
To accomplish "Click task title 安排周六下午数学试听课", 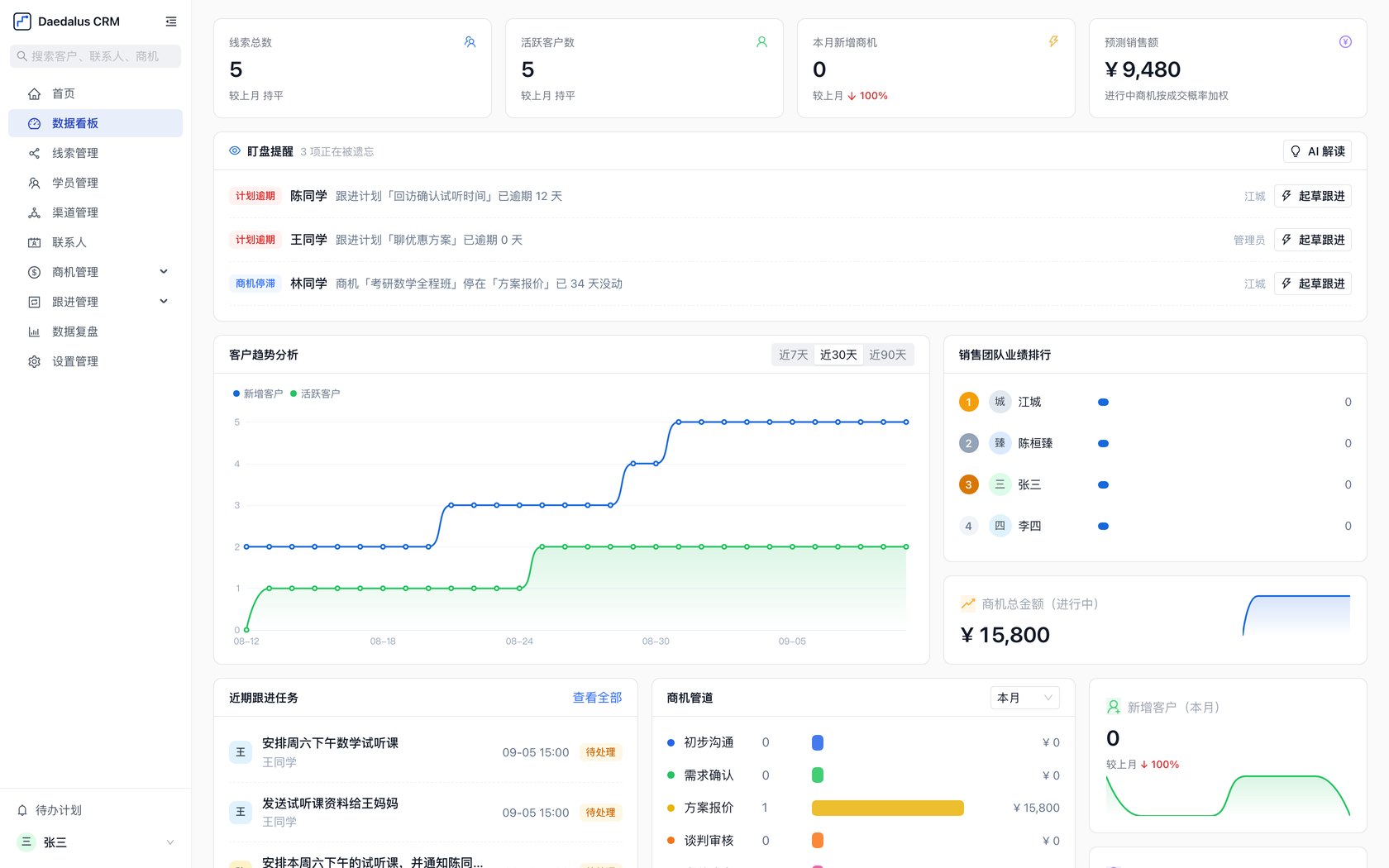I will pos(330,743).
